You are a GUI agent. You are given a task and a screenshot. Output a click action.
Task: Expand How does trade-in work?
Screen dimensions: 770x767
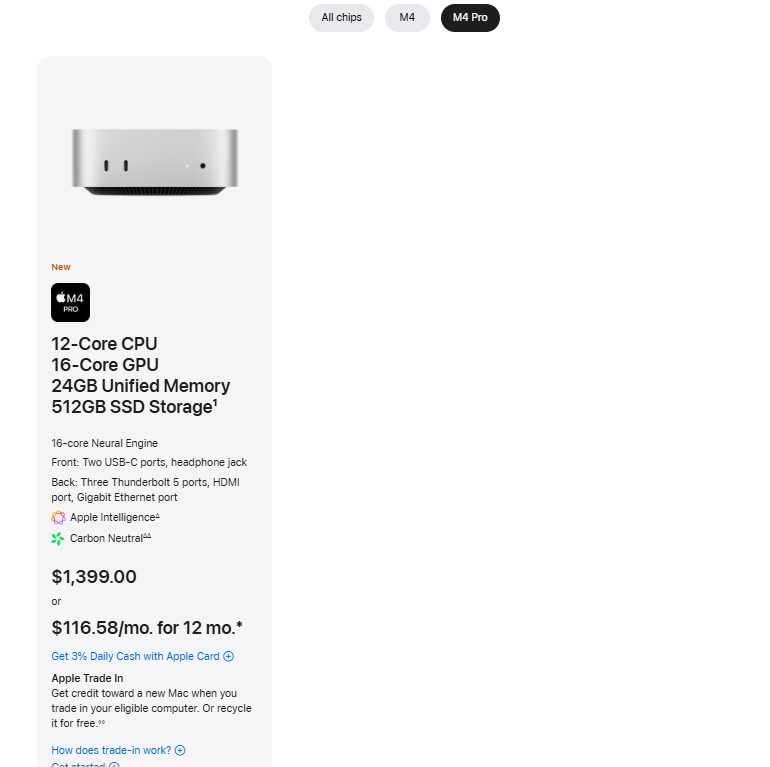pos(111,750)
